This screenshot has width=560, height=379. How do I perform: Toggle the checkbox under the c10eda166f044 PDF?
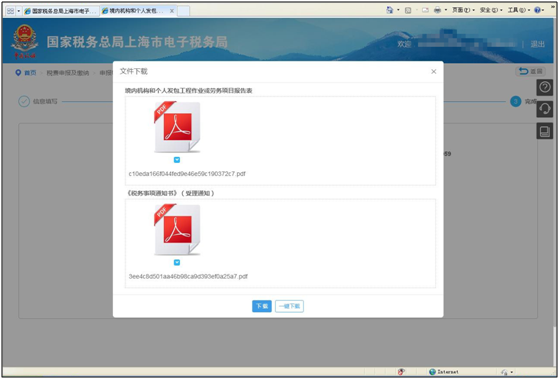(x=177, y=160)
